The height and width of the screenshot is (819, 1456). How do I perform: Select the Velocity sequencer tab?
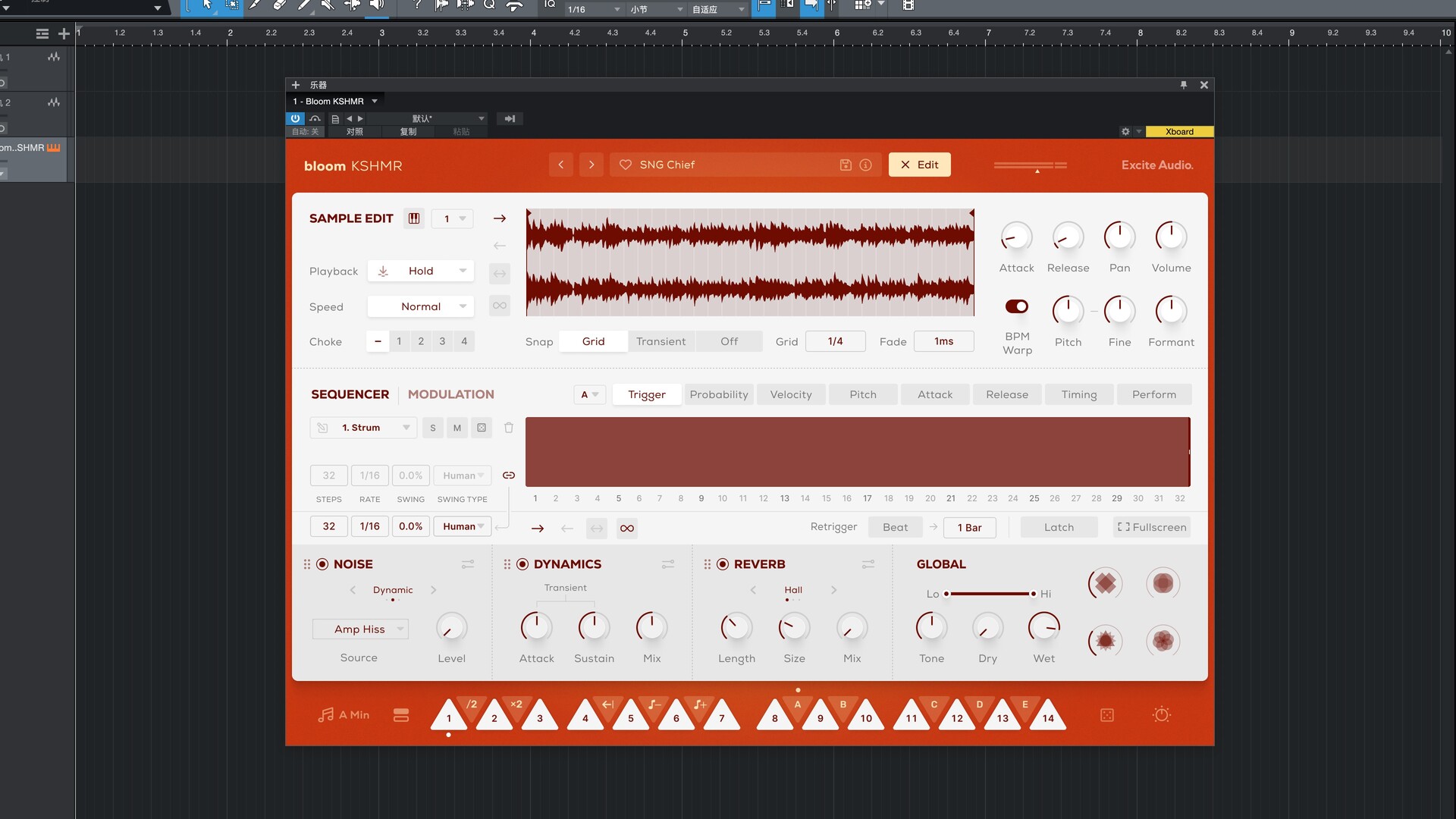tap(791, 394)
